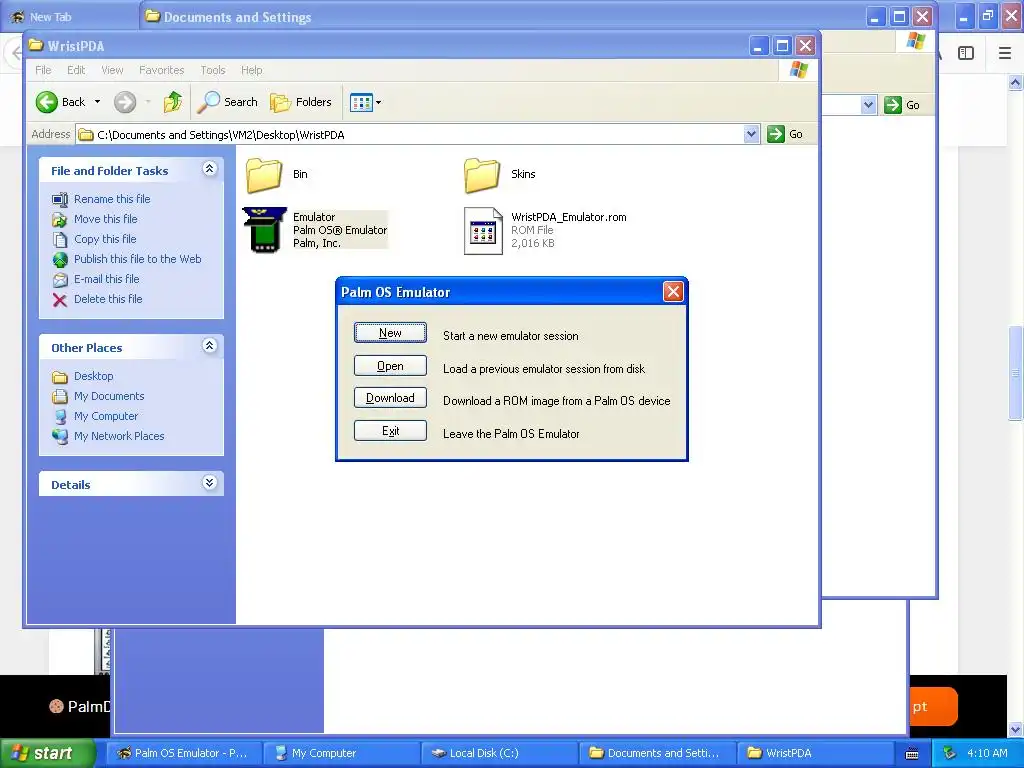
Task: Switch to Documents and Settings taskbar item
Action: 658,753
